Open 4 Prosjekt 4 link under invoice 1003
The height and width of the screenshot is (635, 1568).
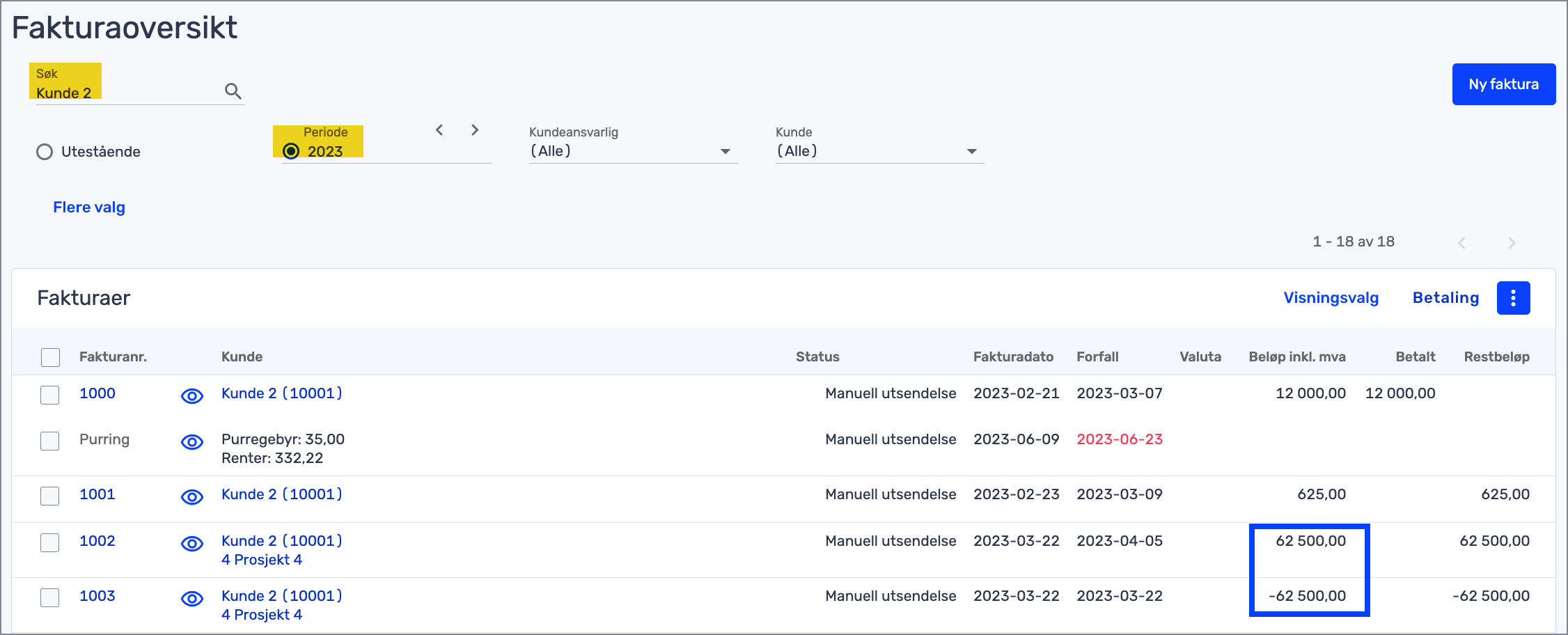[x=262, y=615]
